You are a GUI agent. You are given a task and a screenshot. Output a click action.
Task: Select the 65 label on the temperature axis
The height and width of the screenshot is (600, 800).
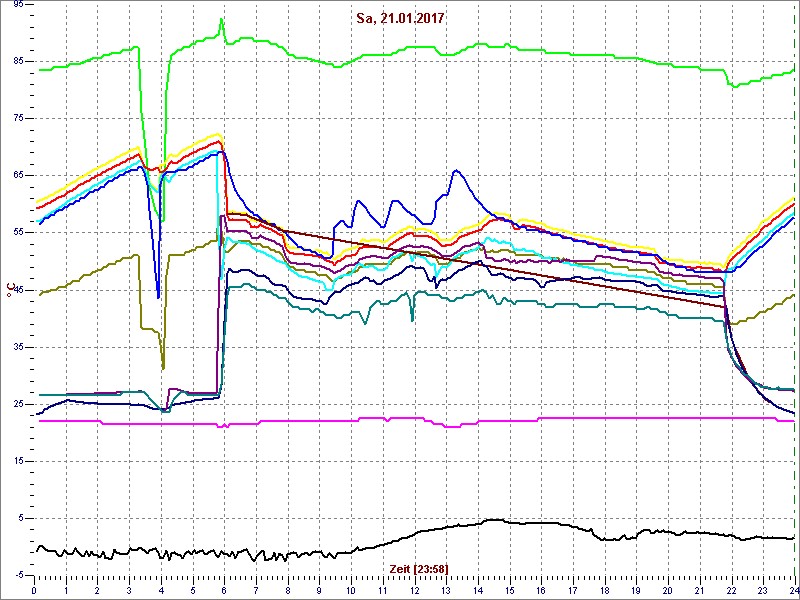coord(18,176)
